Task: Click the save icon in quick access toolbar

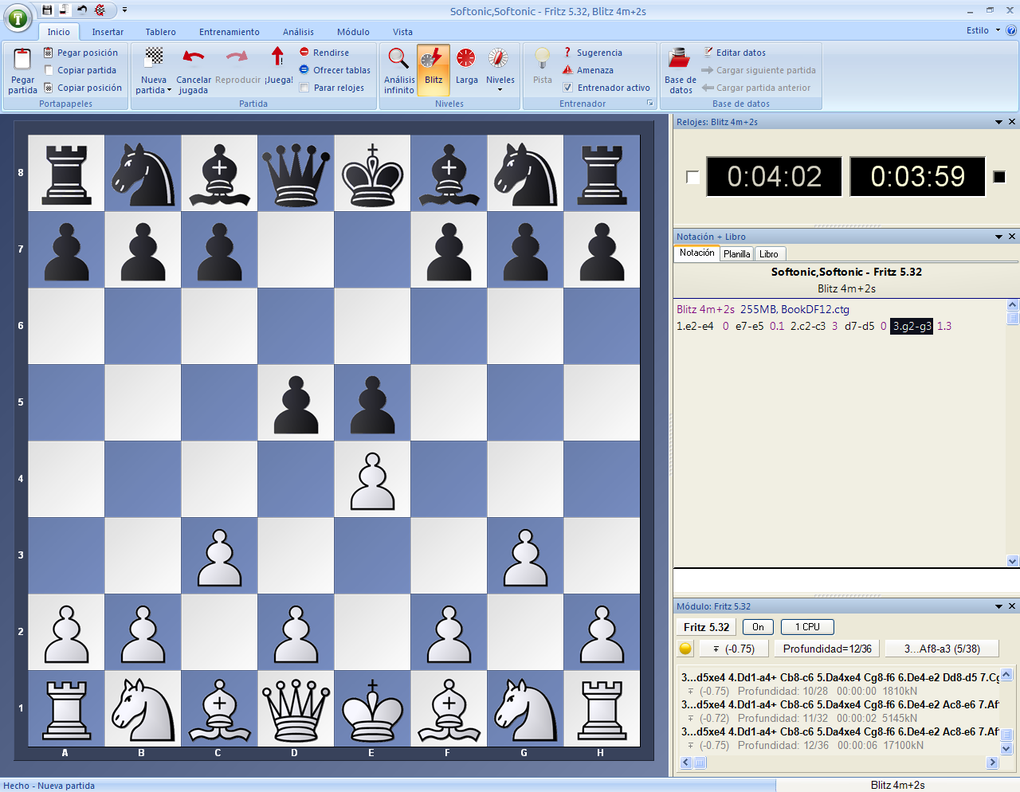Action: pos(47,10)
